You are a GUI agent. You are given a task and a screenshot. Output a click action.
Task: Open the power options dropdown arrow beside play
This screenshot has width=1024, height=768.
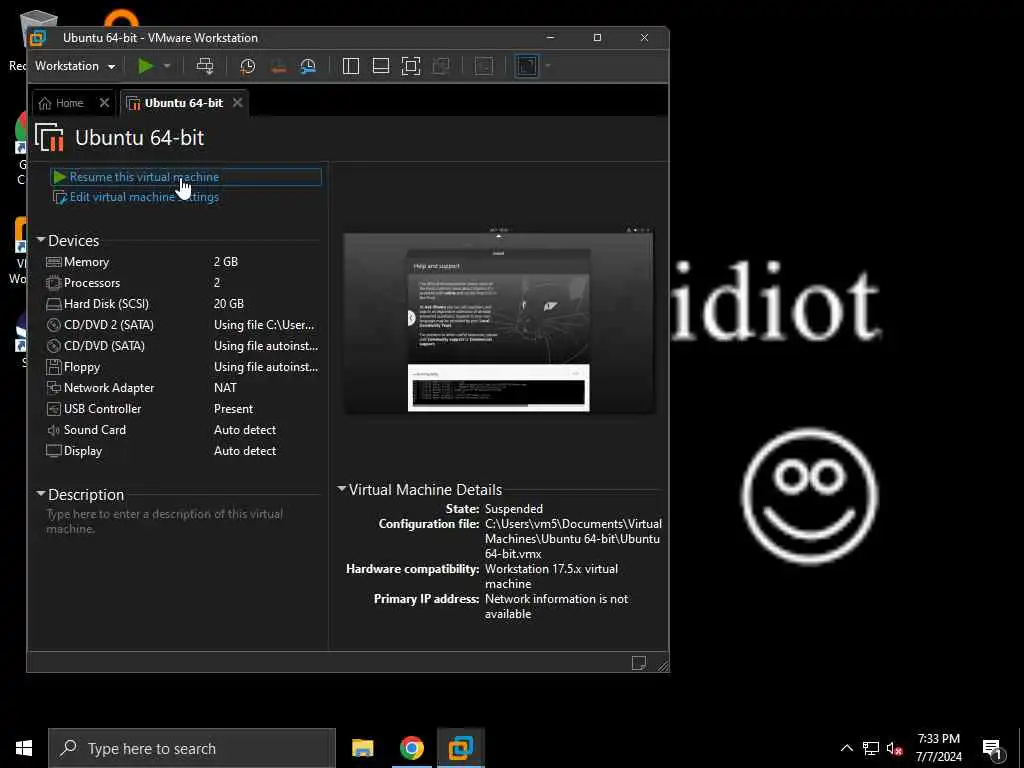coord(167,66)
